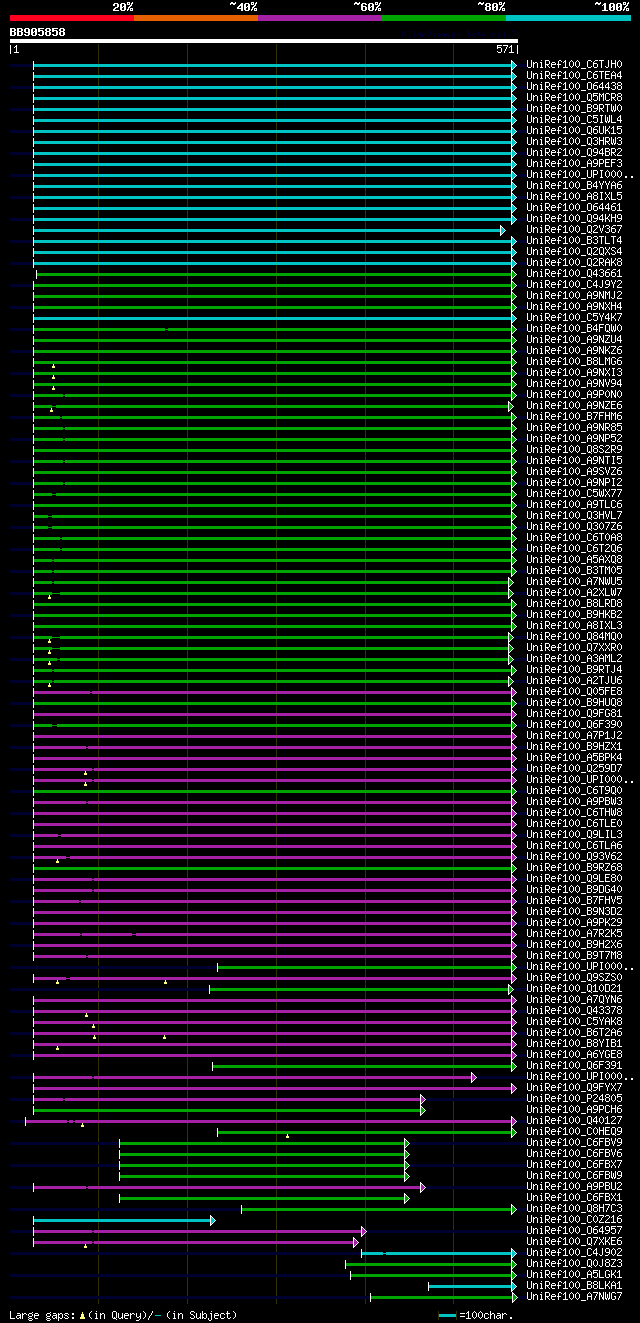Choose the UniRef100_Q259D7 hit name
This screenshot has height=1323, width=640.
pos(574,768)
